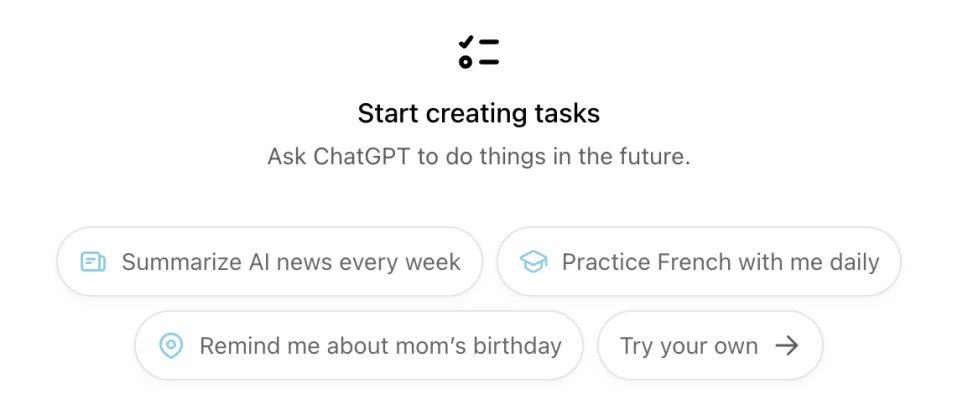Choose the Summarize AI news every week suggestion
Image resolution: width=960 pixels, height=420 pixels.
tap(269, 262)
